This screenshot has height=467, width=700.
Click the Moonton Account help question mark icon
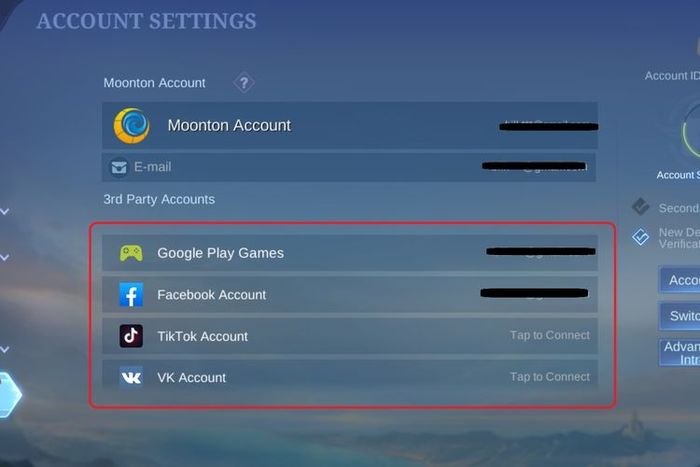coord(244,83)
